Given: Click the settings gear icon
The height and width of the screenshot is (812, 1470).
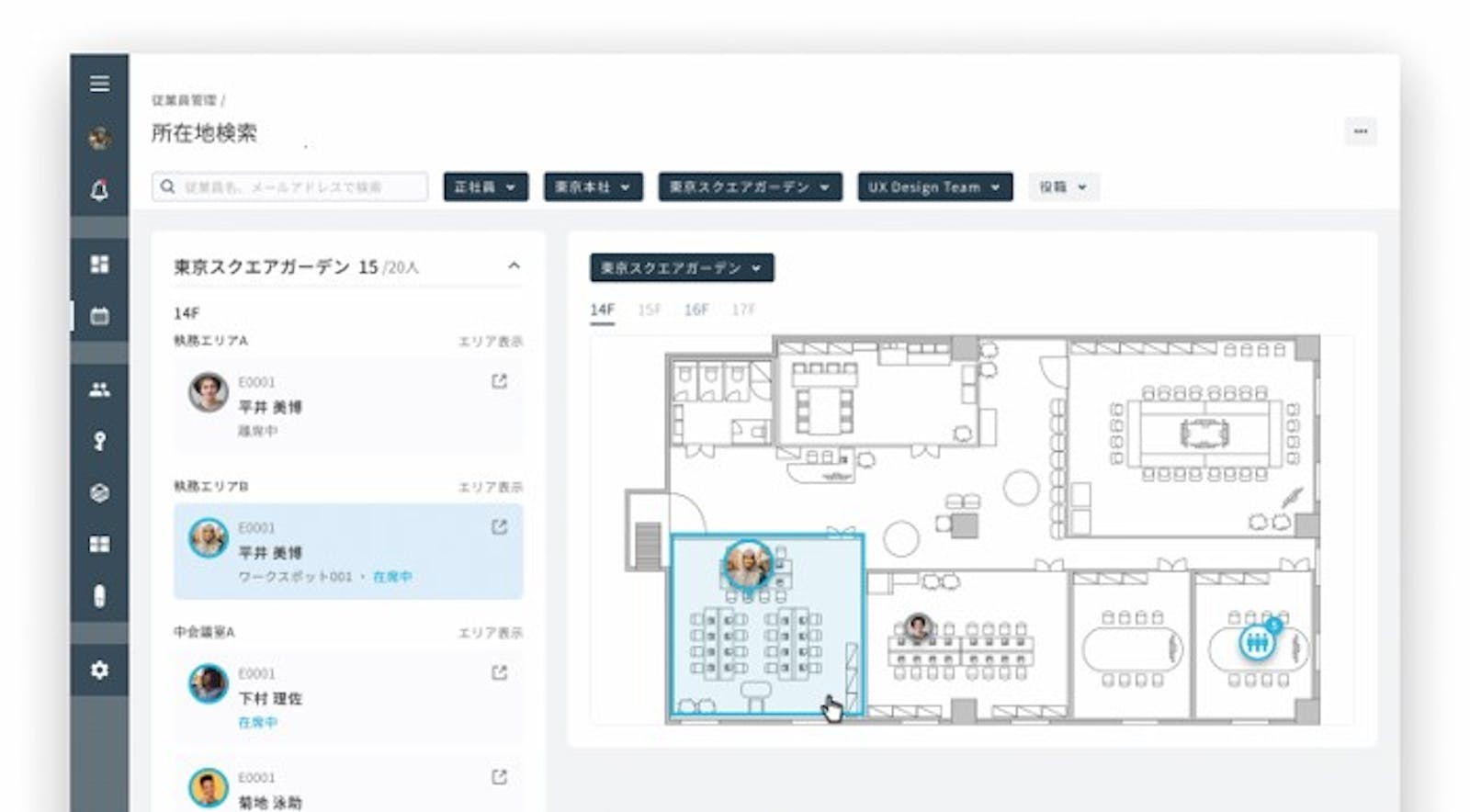Looking at the screenshot, I should coord(99,670).
